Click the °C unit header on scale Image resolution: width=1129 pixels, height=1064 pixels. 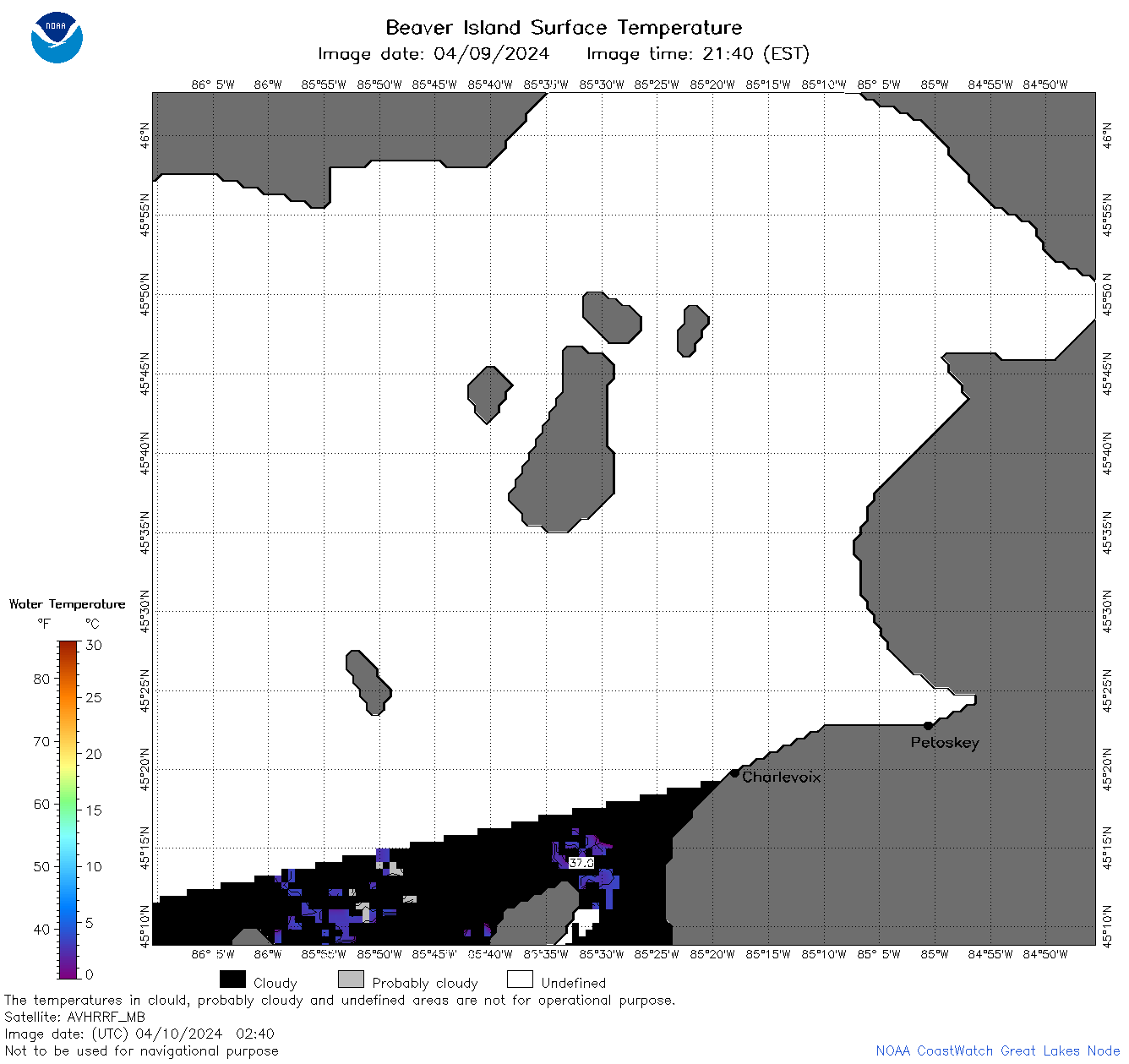(x=92, y=624)
